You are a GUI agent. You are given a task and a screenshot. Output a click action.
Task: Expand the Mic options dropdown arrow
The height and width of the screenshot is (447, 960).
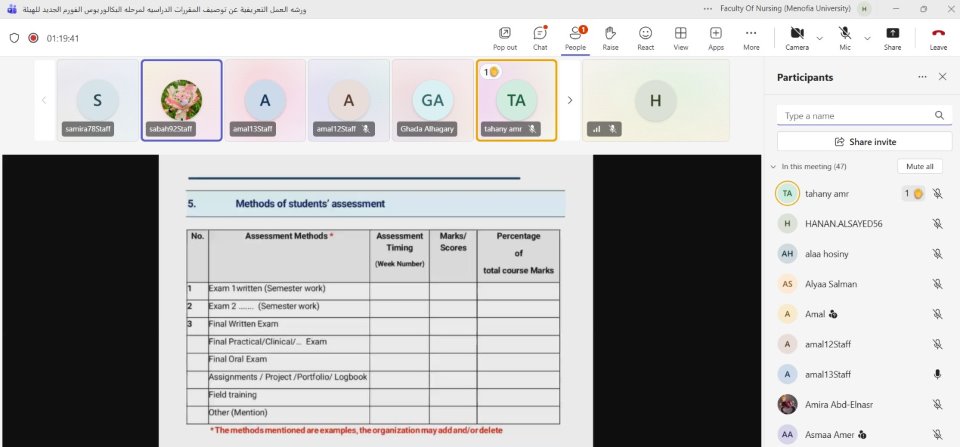pyautogui.click(x=866, y=38)
